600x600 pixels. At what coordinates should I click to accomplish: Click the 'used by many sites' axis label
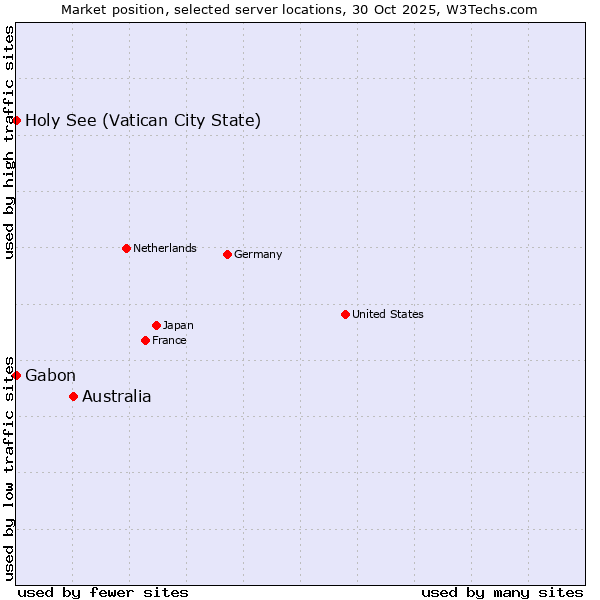502,592
